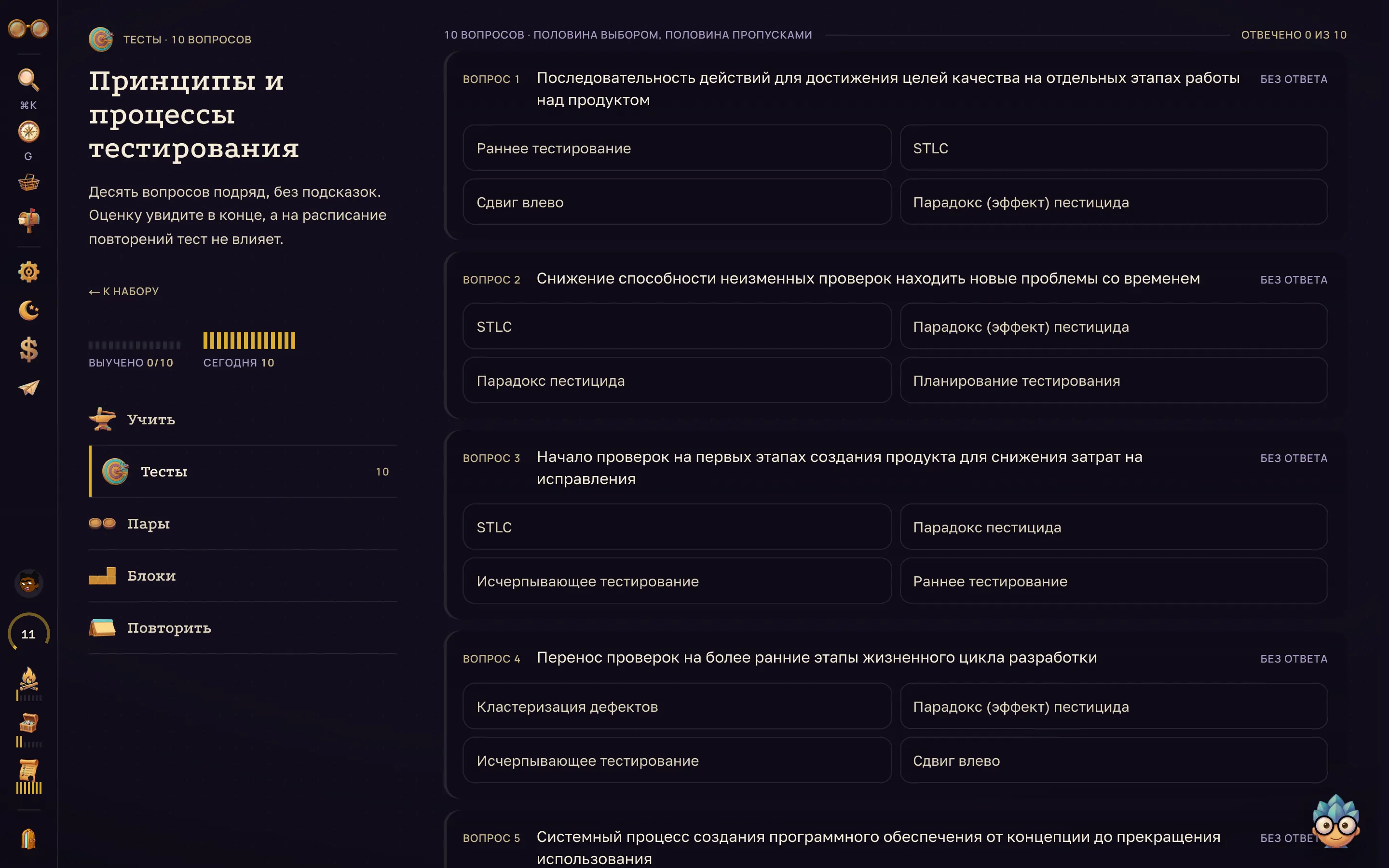
Task: Click the level ring showing 11
Action: (28, 634)
